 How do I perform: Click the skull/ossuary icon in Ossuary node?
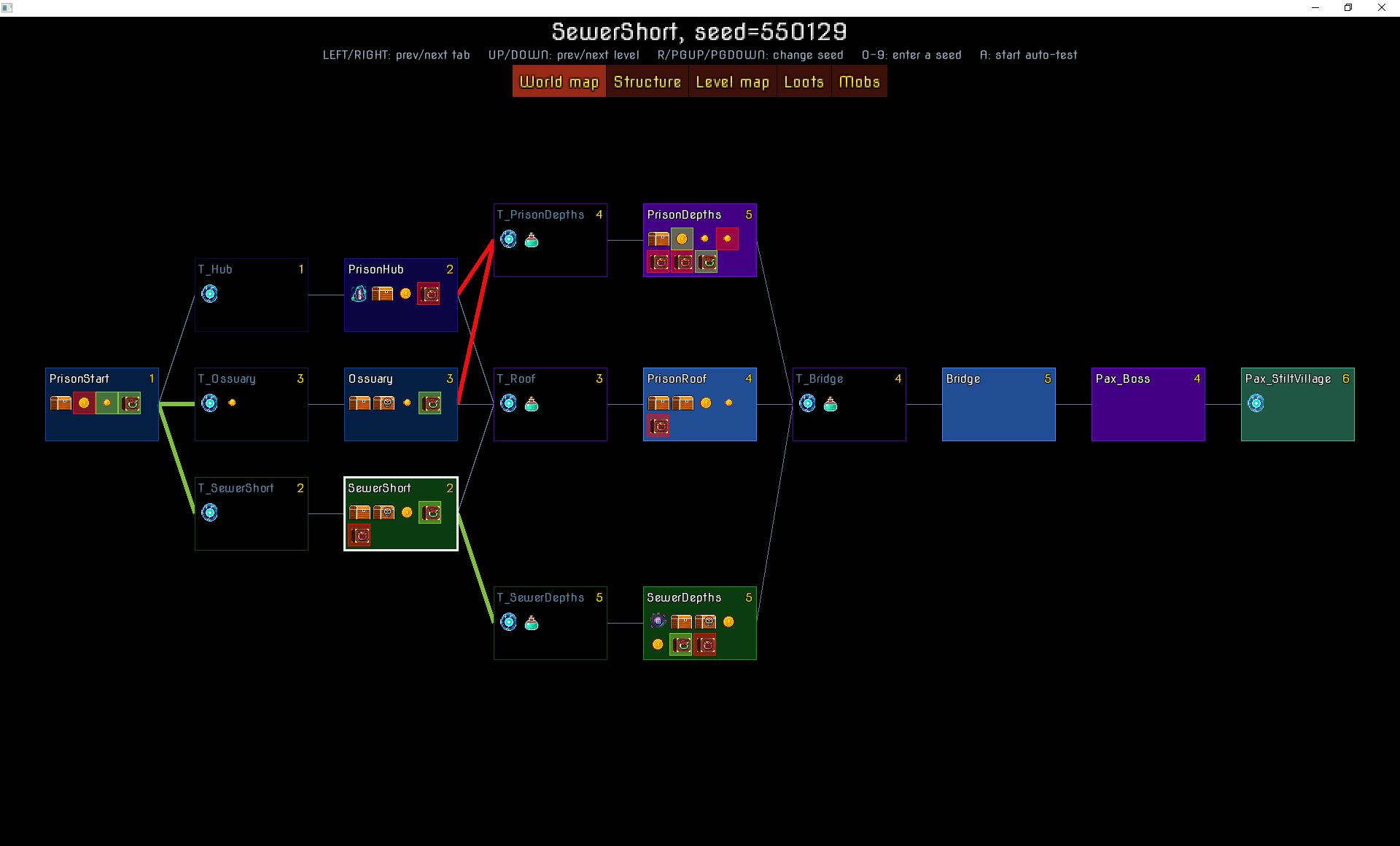click(x=385, y=404)
